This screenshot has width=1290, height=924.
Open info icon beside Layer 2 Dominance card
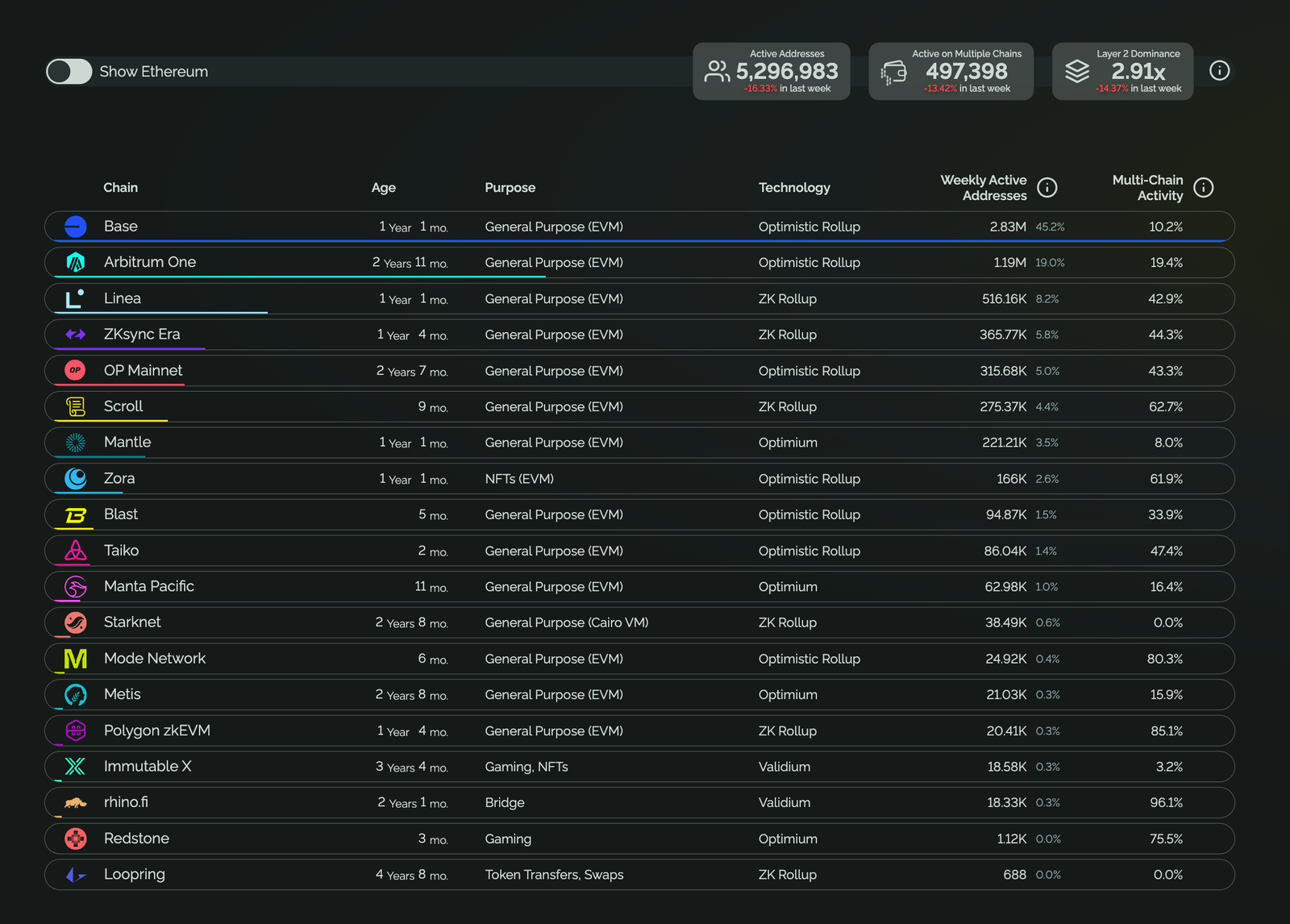(x=1220, y=71)
